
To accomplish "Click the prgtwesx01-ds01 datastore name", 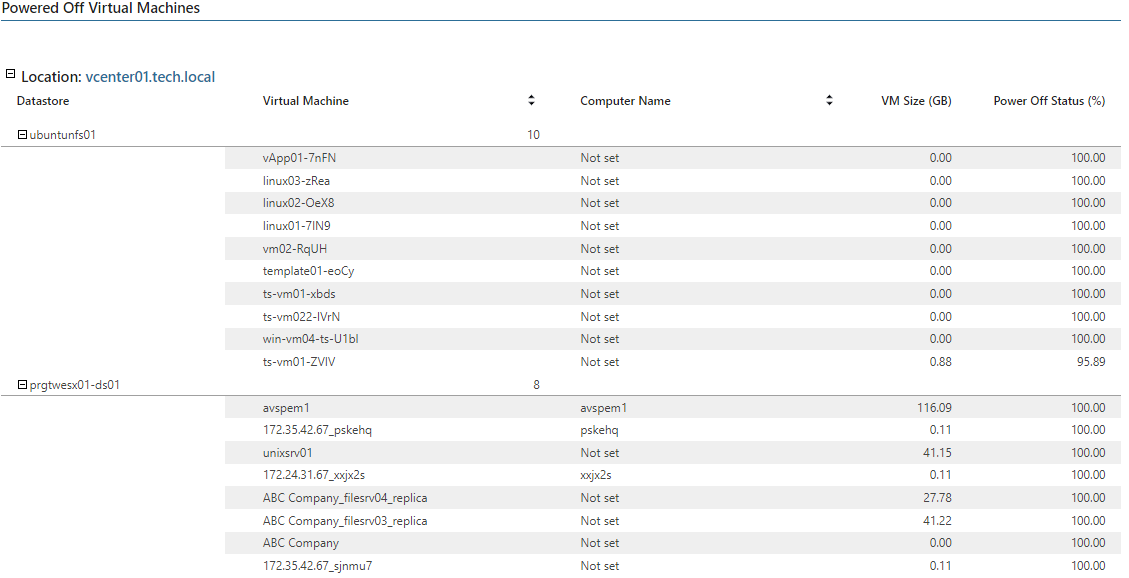I will coord(75,385).
